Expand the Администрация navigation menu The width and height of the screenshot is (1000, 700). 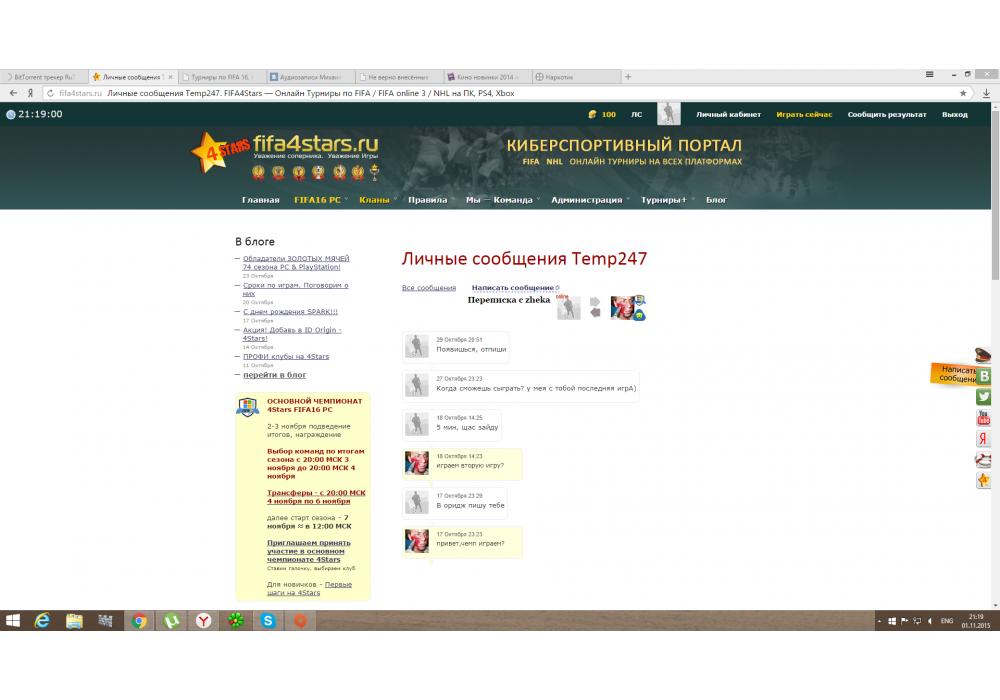587,200
